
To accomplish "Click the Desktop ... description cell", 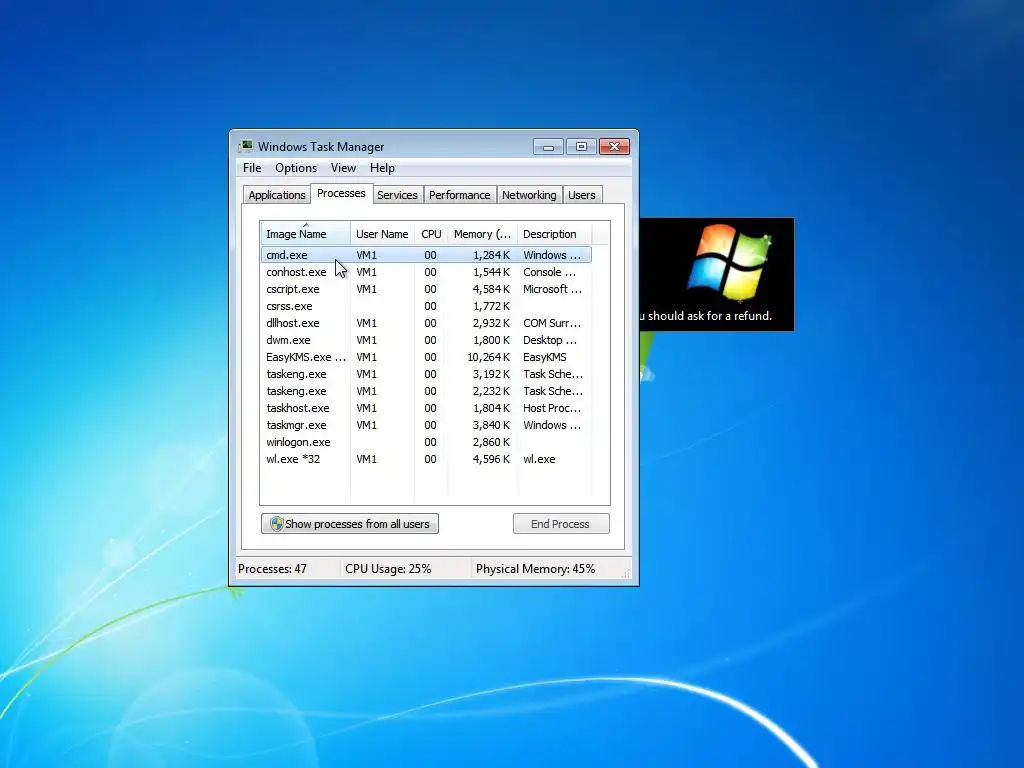I will [550, 340].
